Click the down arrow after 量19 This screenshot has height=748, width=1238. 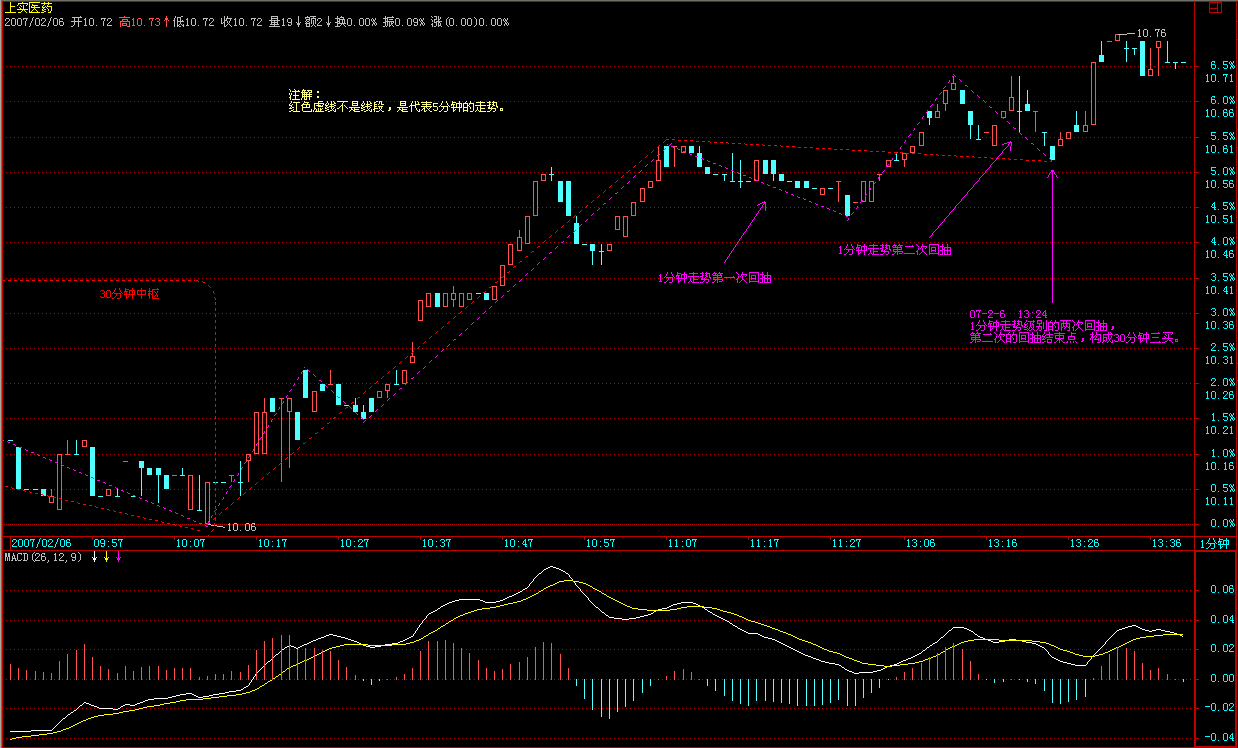297,21
